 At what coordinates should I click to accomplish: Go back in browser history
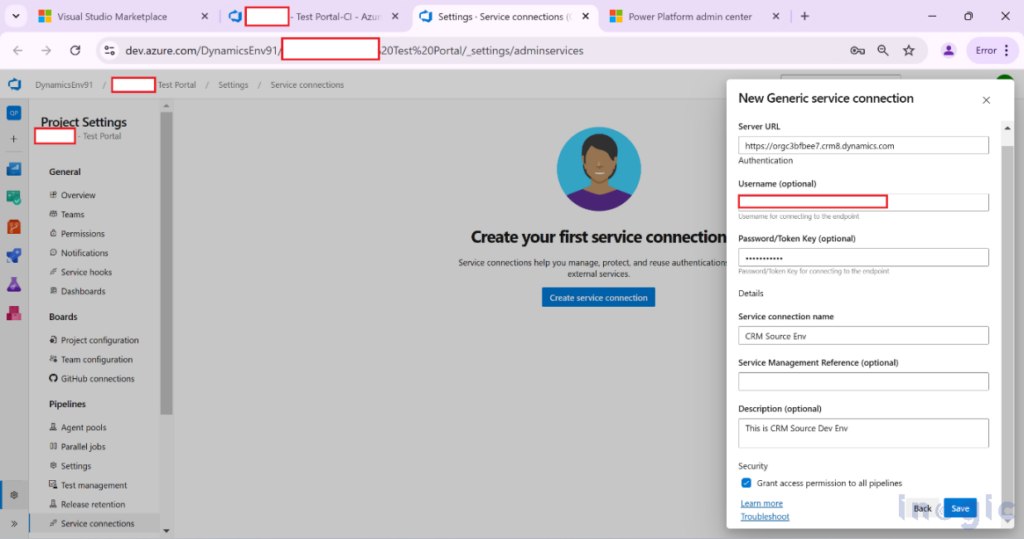tap(18, 50)
